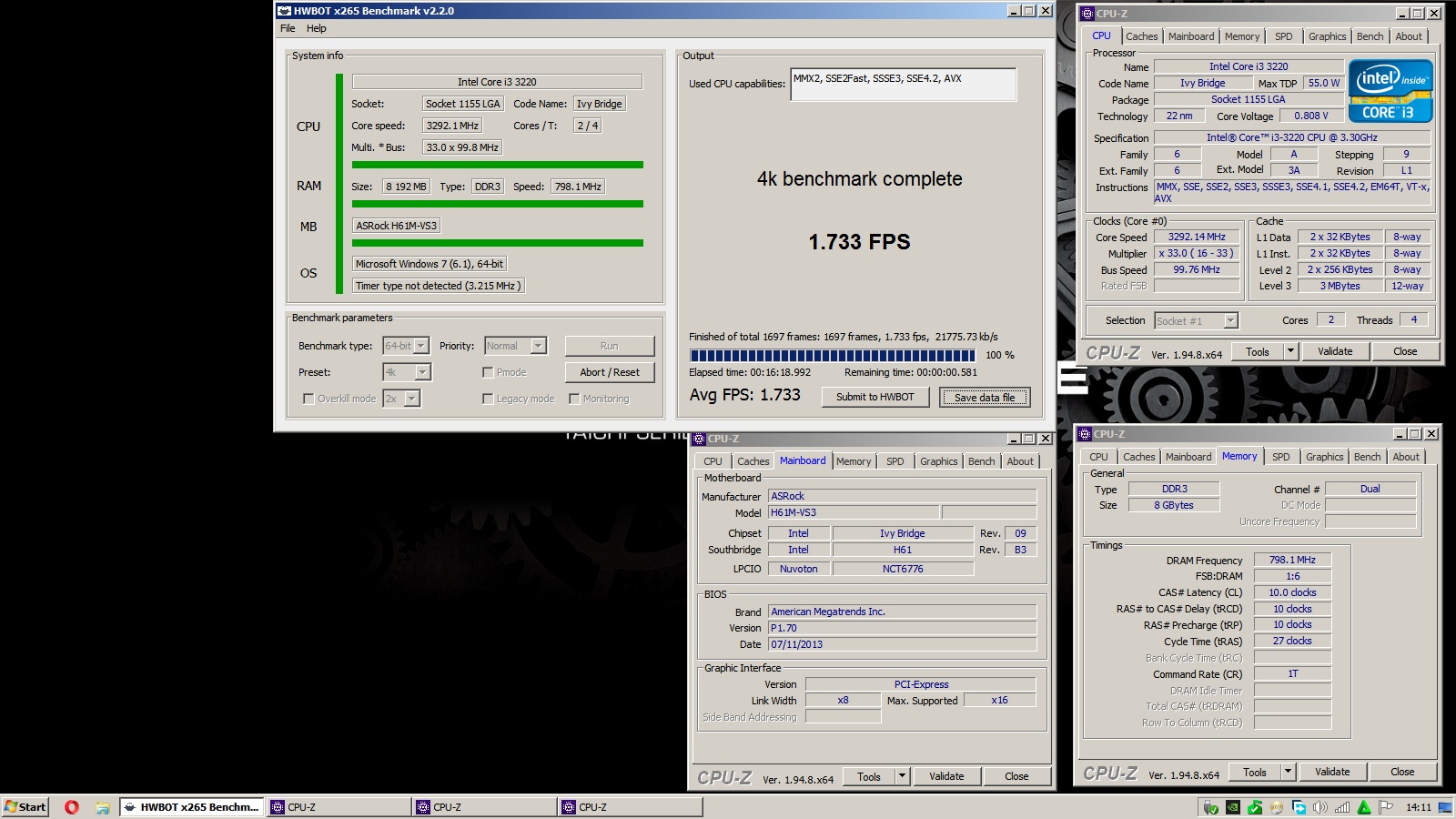Toggle the Legacy mode checkbox
This screenshot has height=819, width=1456.
tap(488, 399)
